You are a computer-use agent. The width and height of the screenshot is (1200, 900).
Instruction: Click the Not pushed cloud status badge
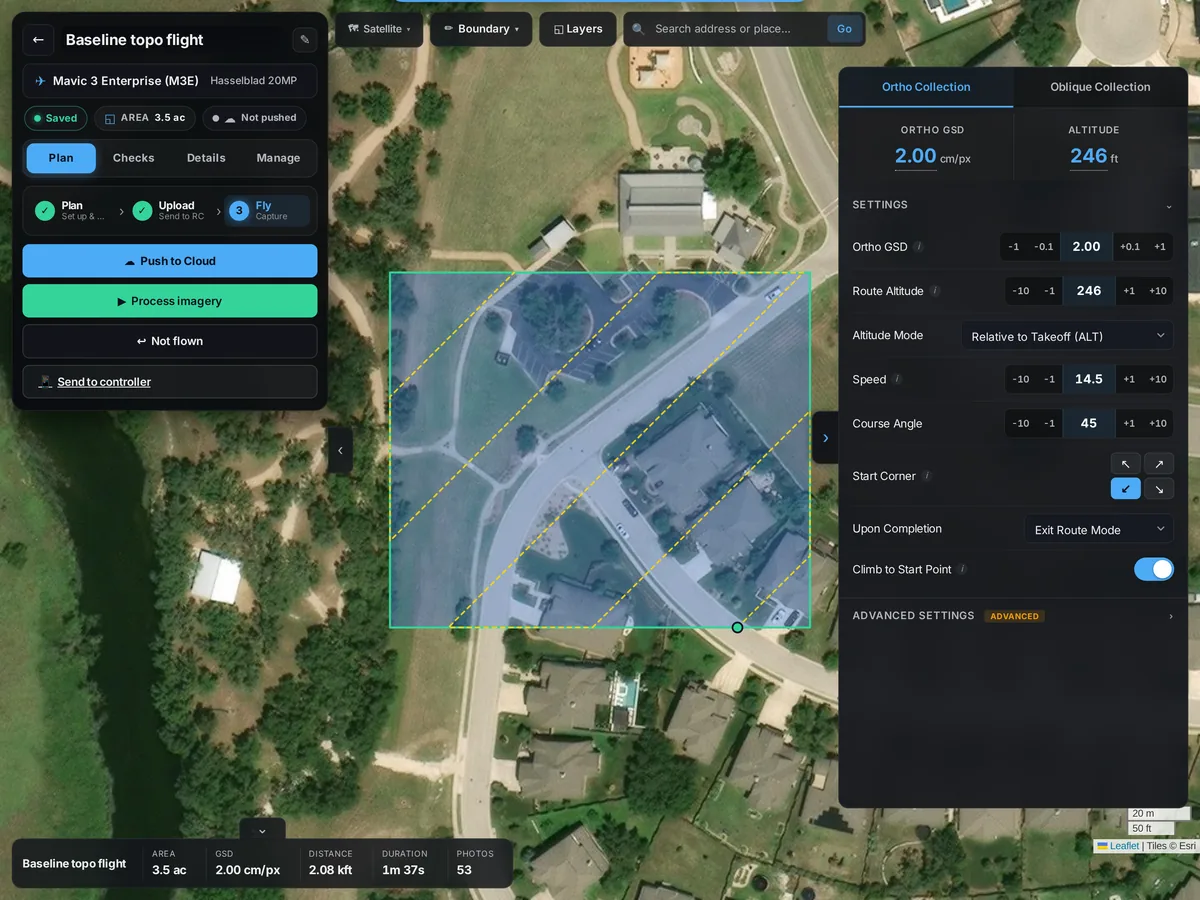(x=254, y=118)
